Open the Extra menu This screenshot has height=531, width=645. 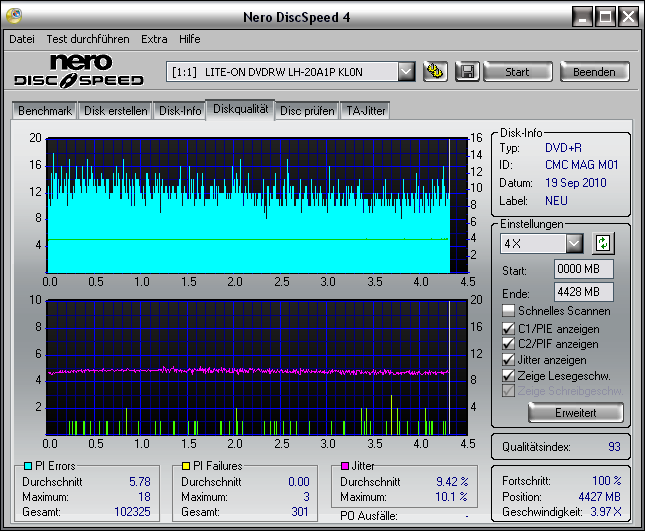[x=154, y=39]
